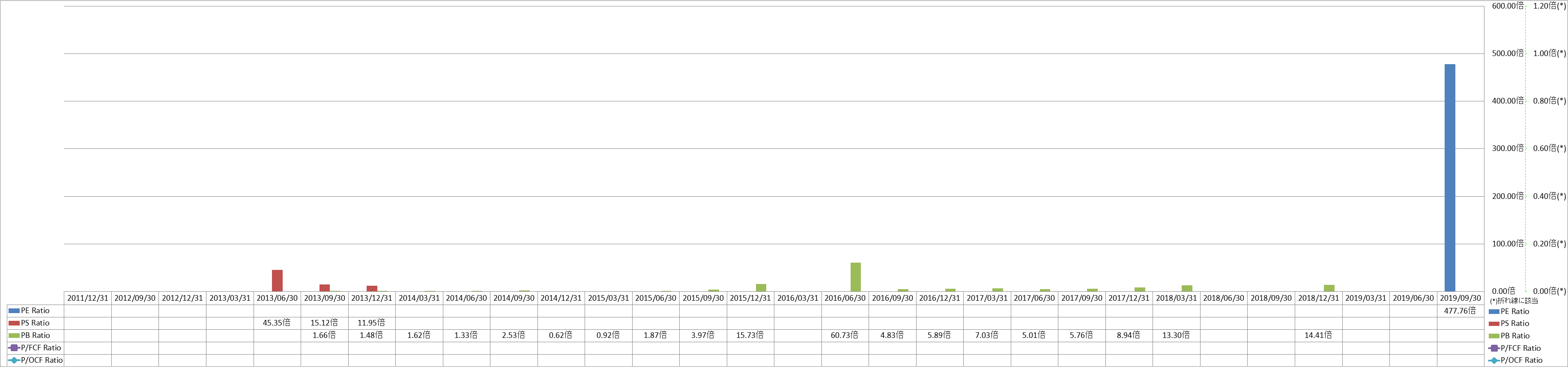
Task: Select the 15.12倍 PS Ratio value
Action: click(324, 323)
